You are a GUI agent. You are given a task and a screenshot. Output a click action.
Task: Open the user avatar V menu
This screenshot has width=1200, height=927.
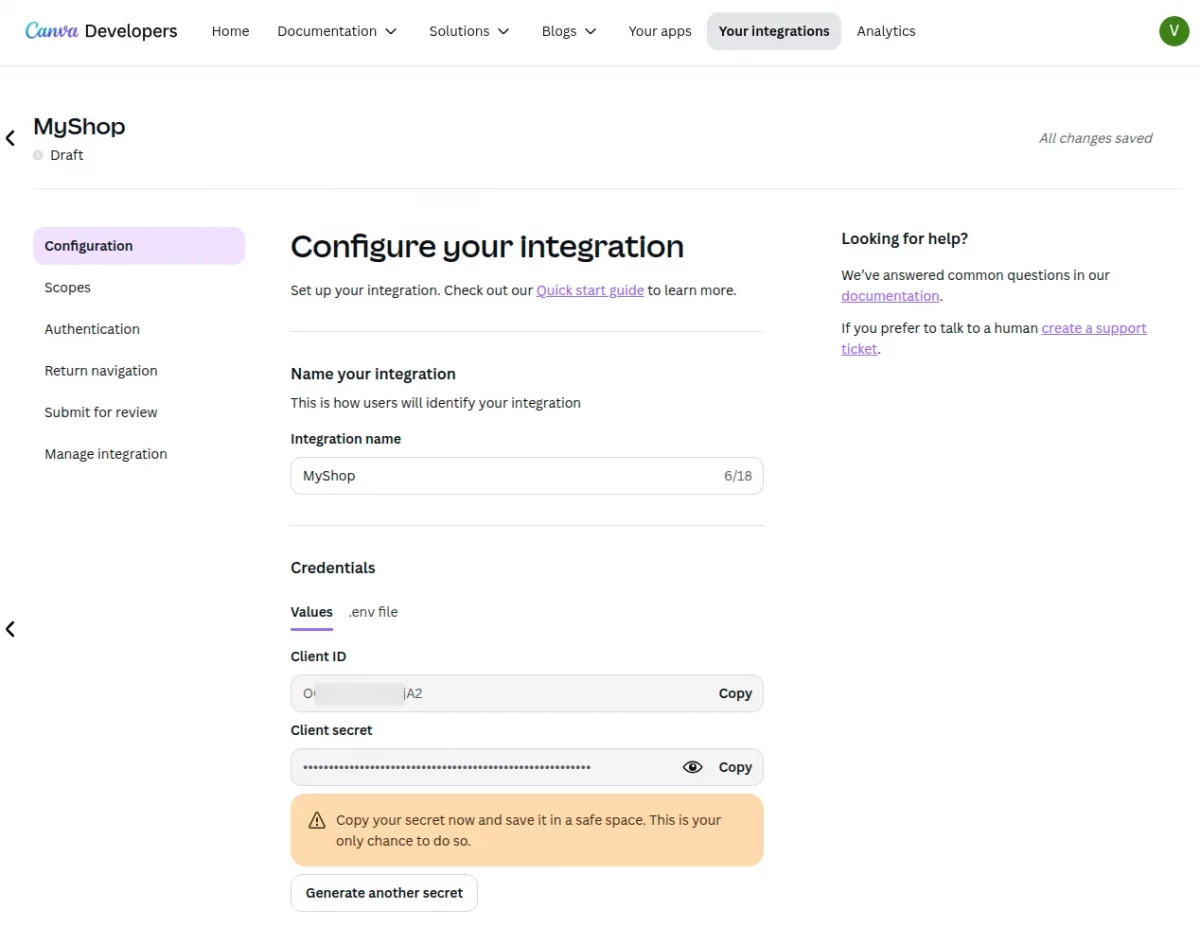coord(1174,31)
